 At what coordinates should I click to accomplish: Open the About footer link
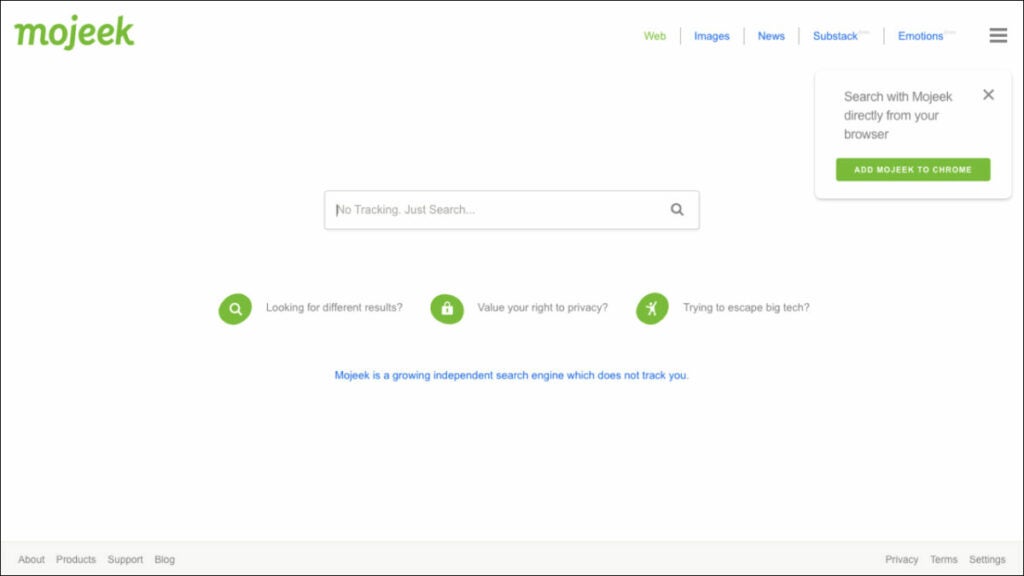(31, 560)
